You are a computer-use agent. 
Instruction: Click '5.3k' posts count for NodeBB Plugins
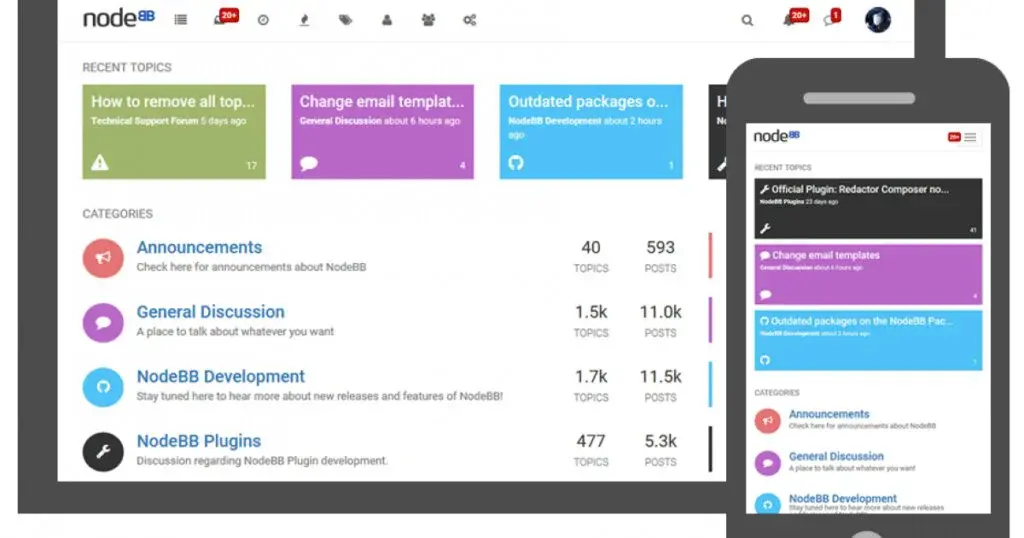660,441
